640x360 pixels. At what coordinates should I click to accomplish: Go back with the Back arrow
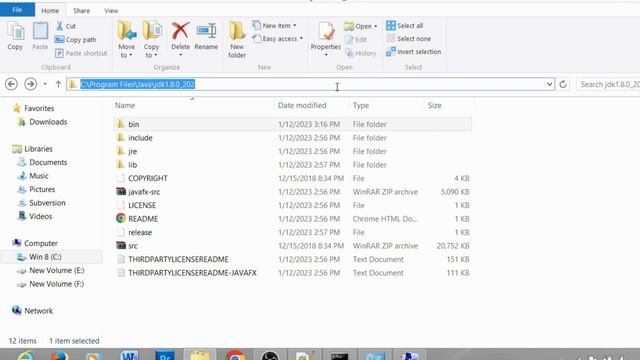pos(11,84)
